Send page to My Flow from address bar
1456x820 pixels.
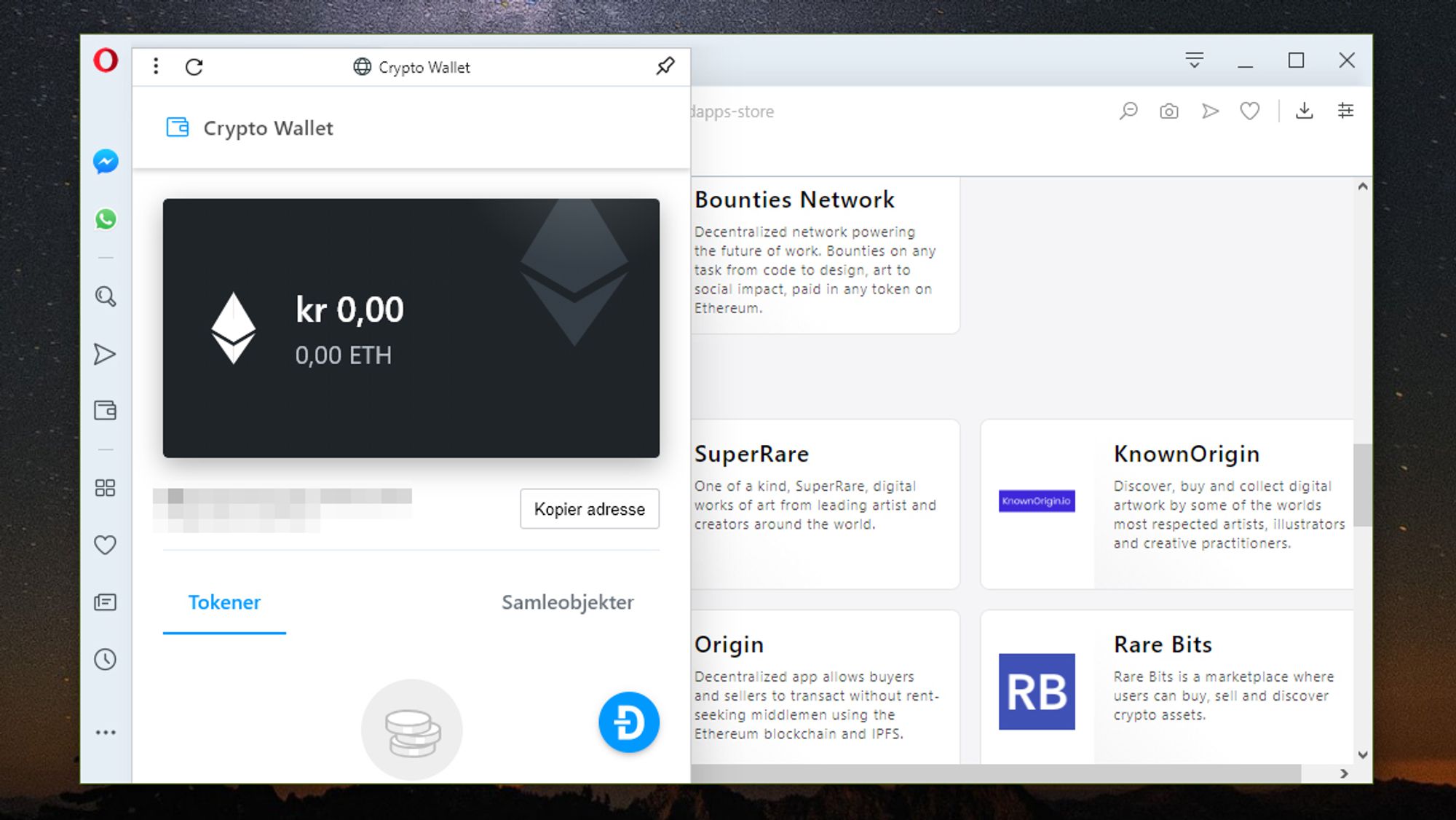(x=1210, y=111)
